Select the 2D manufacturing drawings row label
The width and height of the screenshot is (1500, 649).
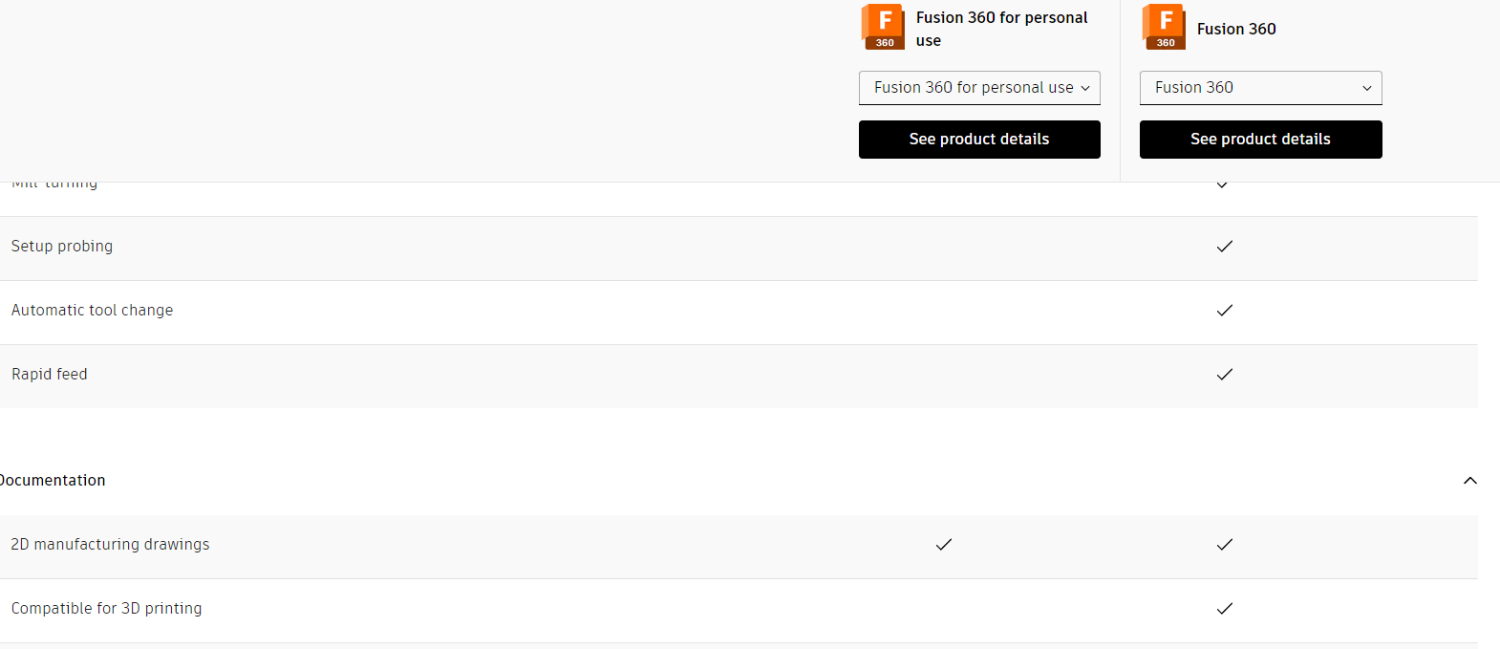[110, 544]
